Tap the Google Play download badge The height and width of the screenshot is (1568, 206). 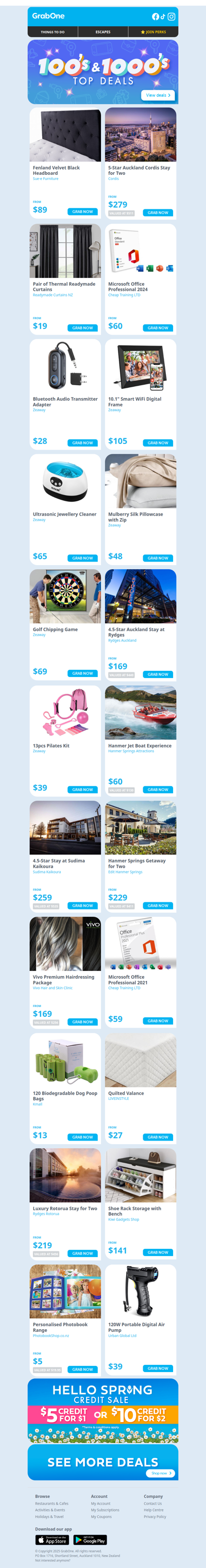90,1540
